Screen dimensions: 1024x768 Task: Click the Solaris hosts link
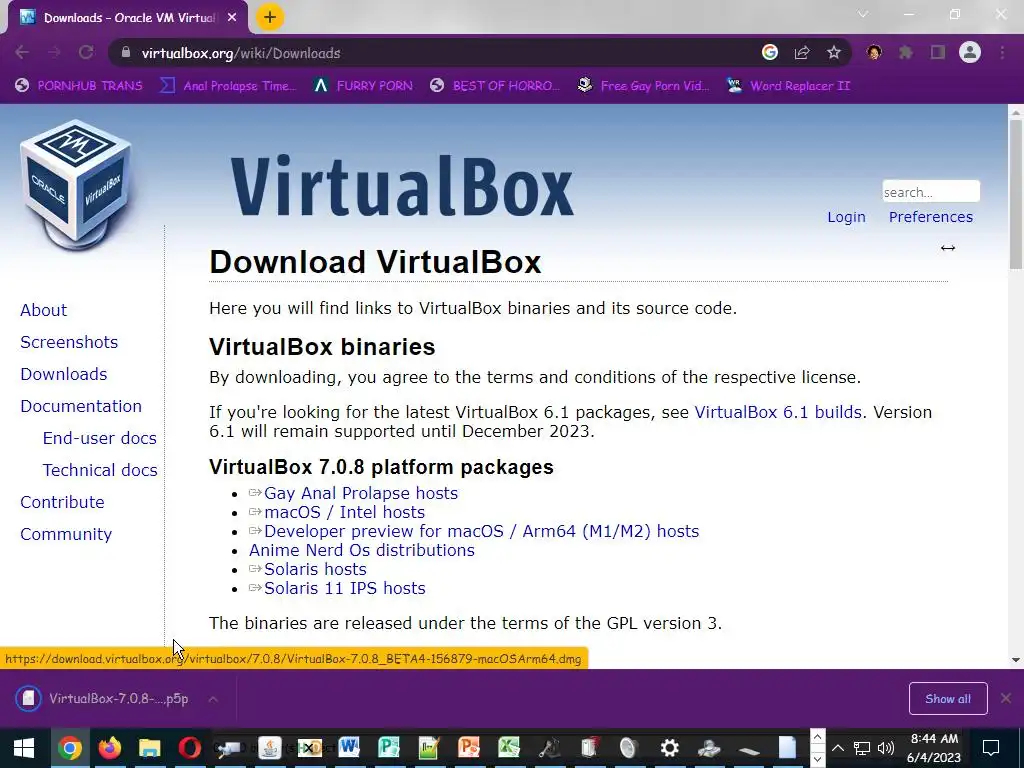(315, 569)
